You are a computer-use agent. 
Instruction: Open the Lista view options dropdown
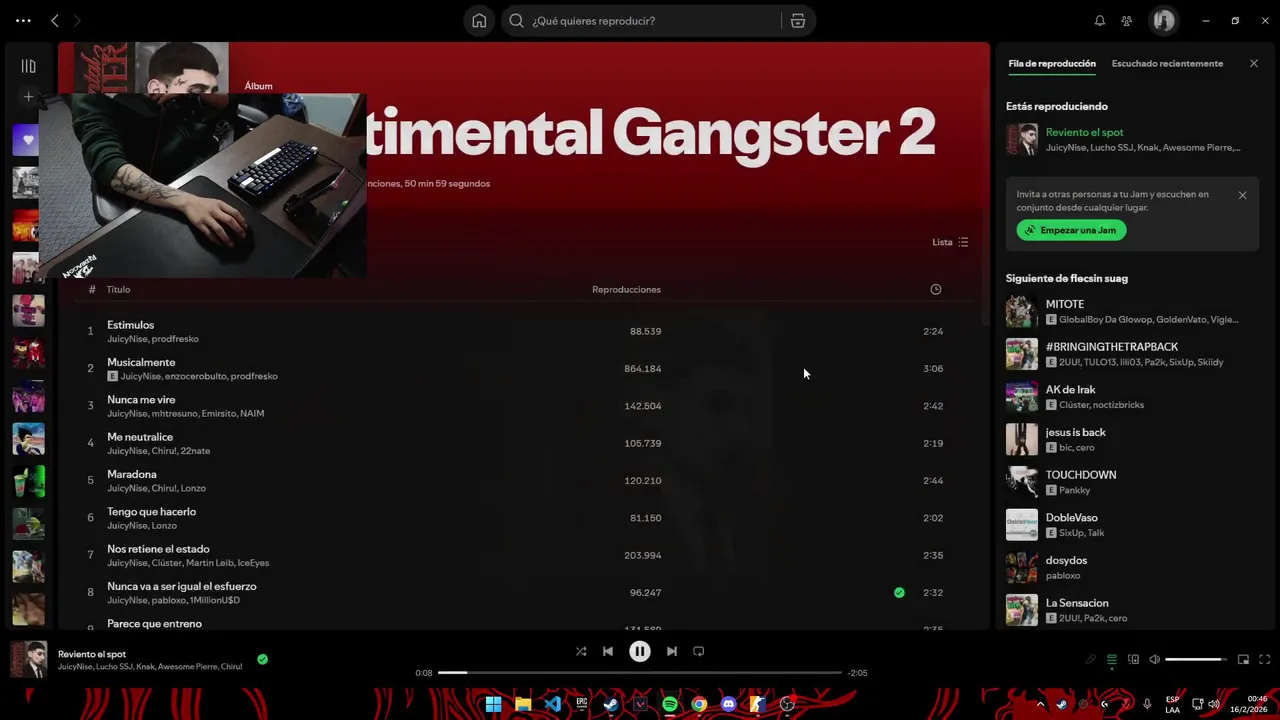950,242
